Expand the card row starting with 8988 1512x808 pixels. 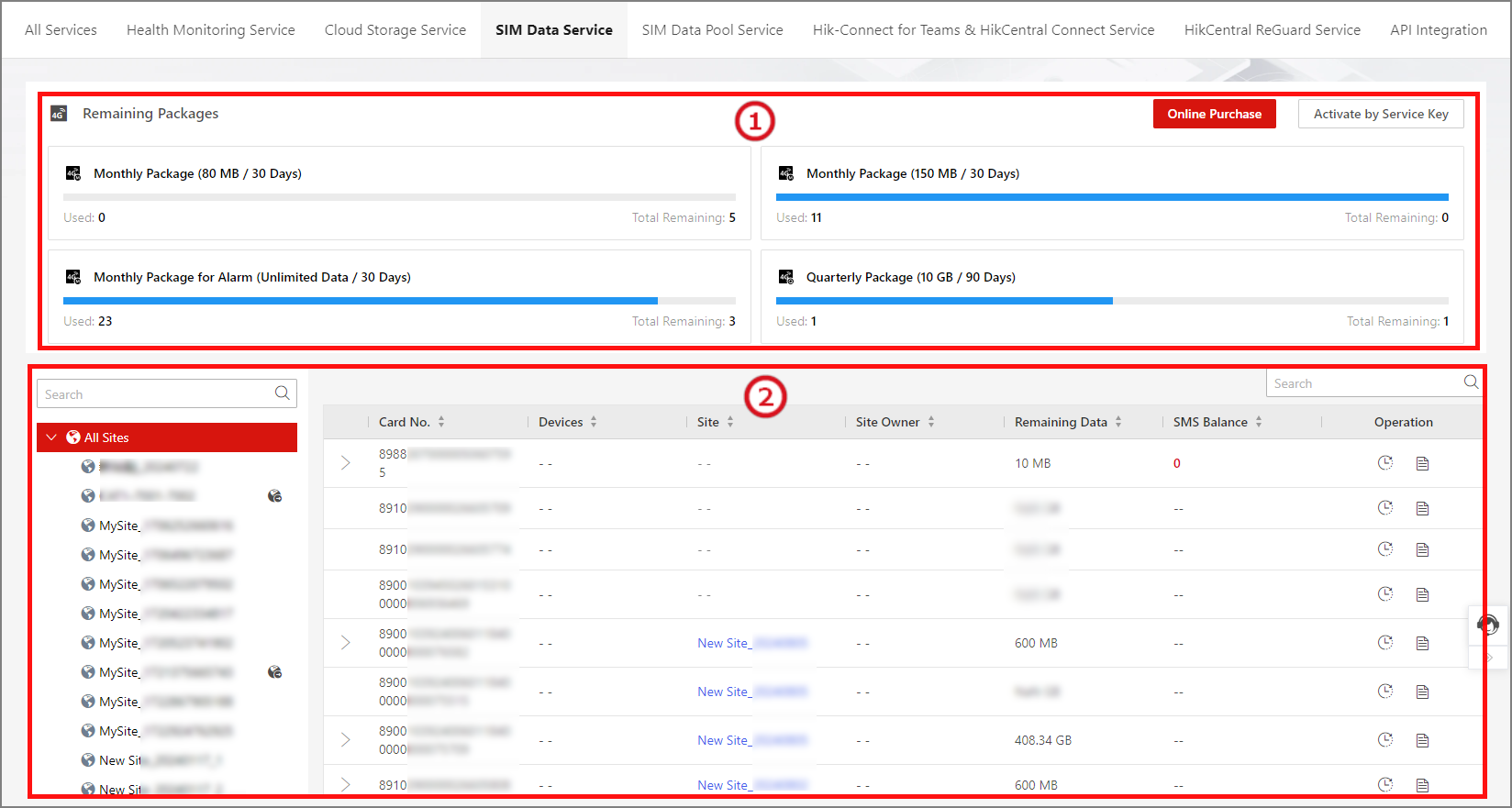pyautogui.click(x=346, y=463)
